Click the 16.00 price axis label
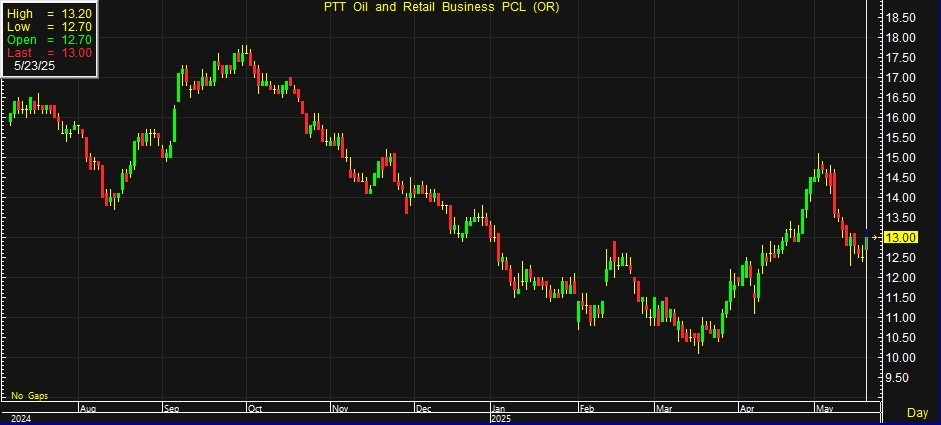941x425 pixels. [901, 118]
